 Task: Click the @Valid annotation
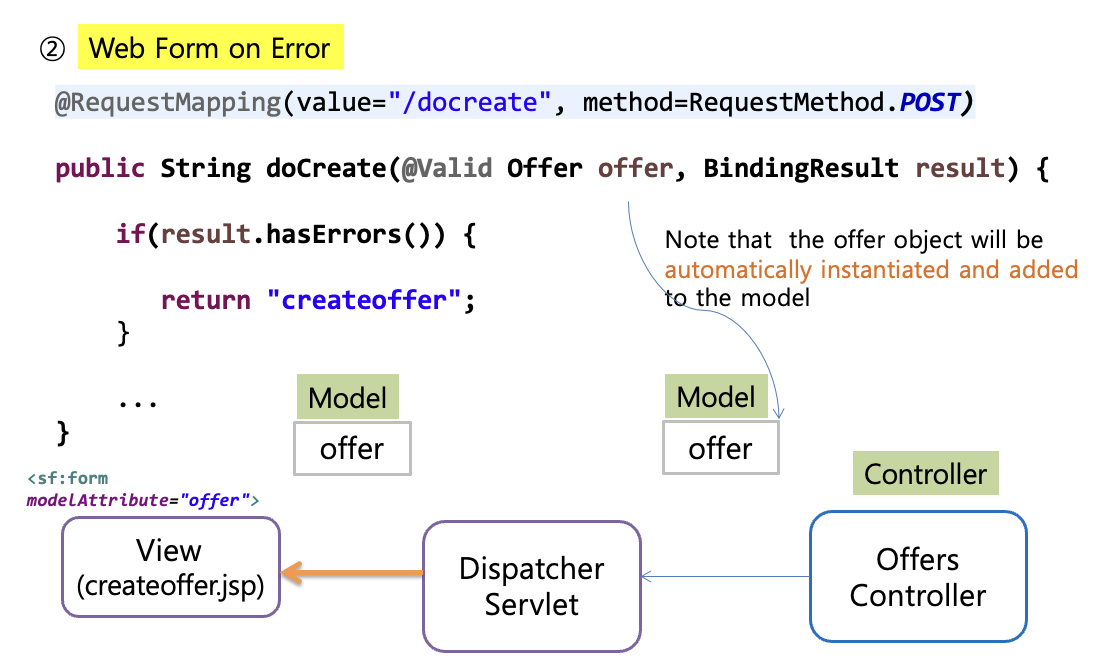[447, 168]
